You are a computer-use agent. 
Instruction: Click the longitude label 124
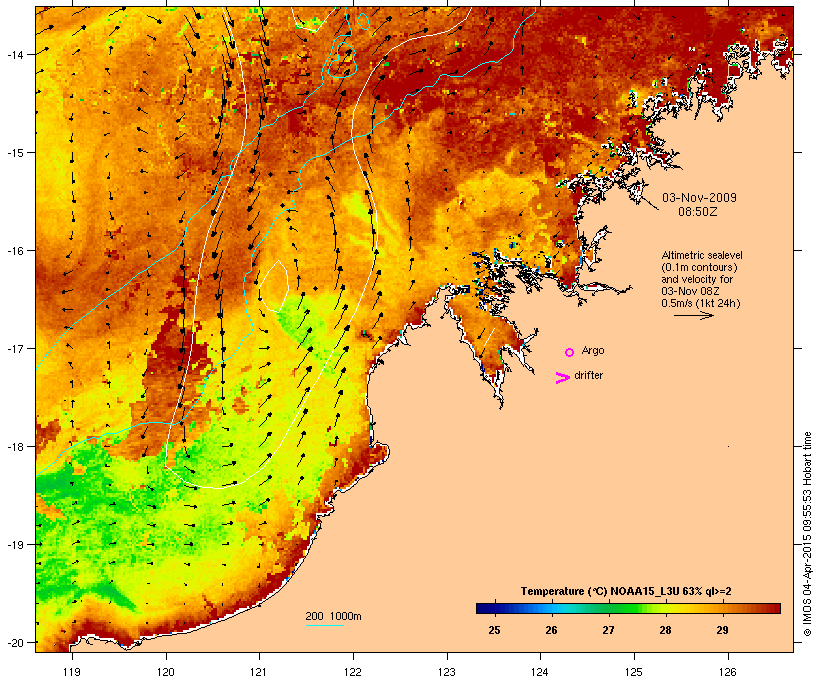point(540,672)
